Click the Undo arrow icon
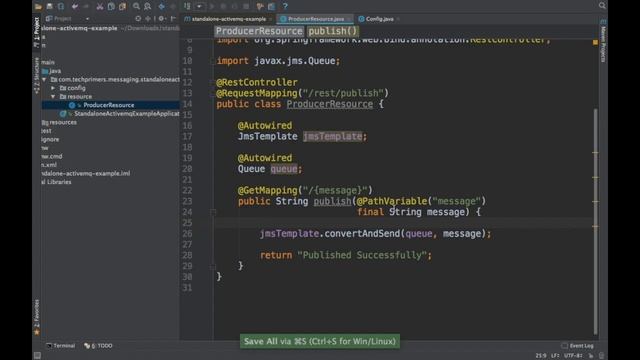This screenshot has width=640, height=360. [x=75, y=6]
